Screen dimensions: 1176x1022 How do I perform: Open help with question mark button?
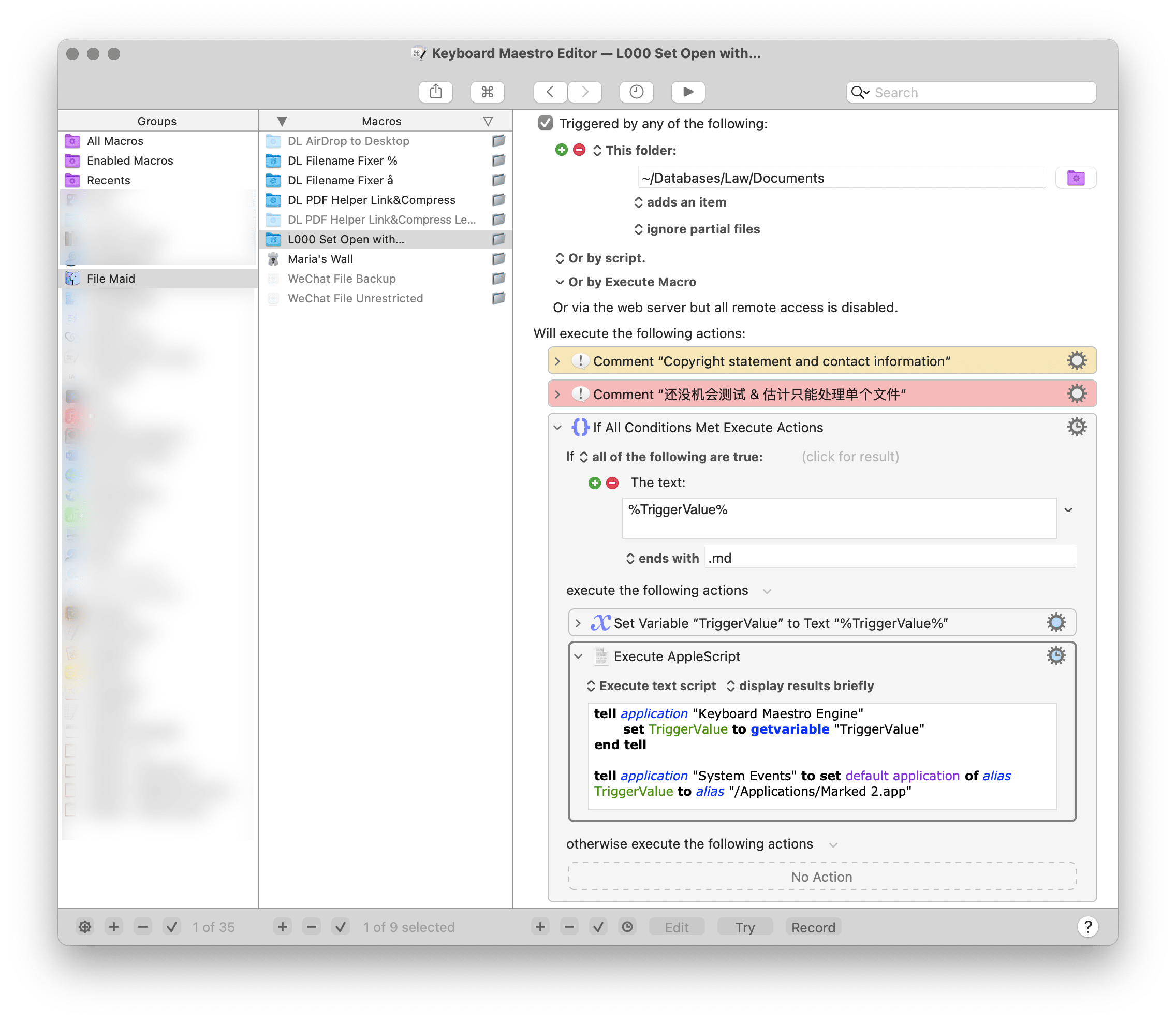point(1087,927)
